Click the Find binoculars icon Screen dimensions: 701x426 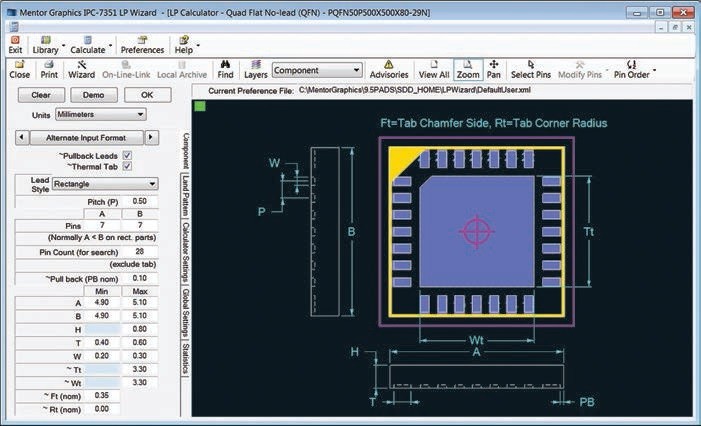click(x=225, y=70)
